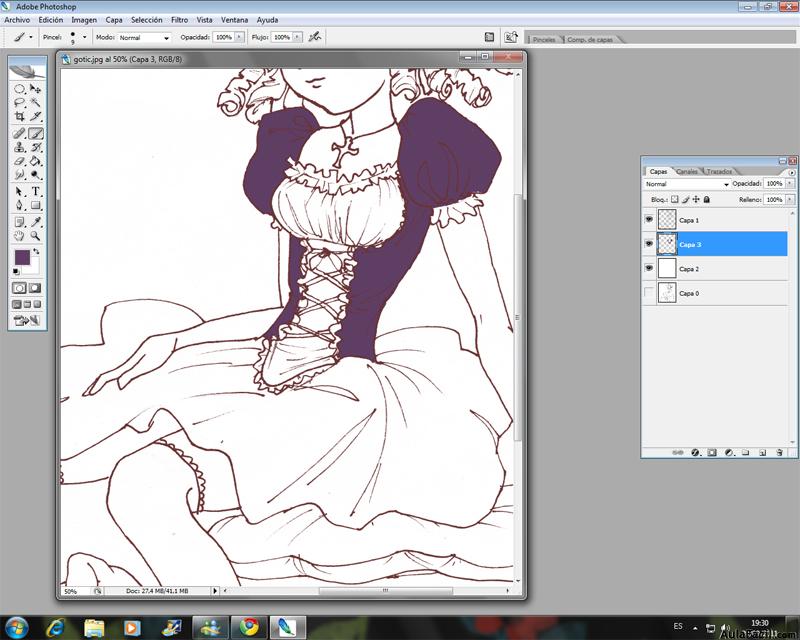Click the white background color swatch
Image resolution: width=800 pixels, height=640 pixels.
click(34, 267)
